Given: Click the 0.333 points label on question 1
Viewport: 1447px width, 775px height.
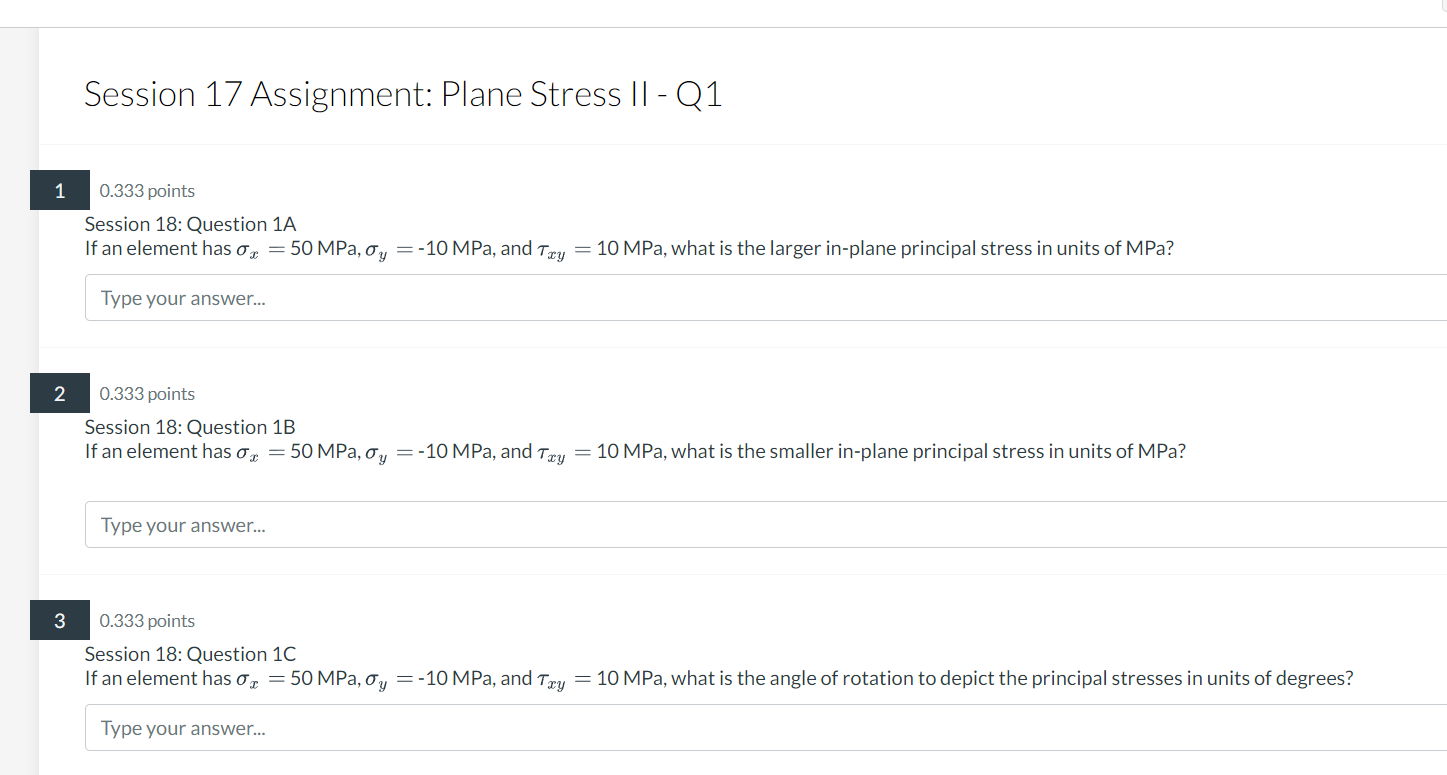Looking at the screenshot, I should click(x=147, y=190).
